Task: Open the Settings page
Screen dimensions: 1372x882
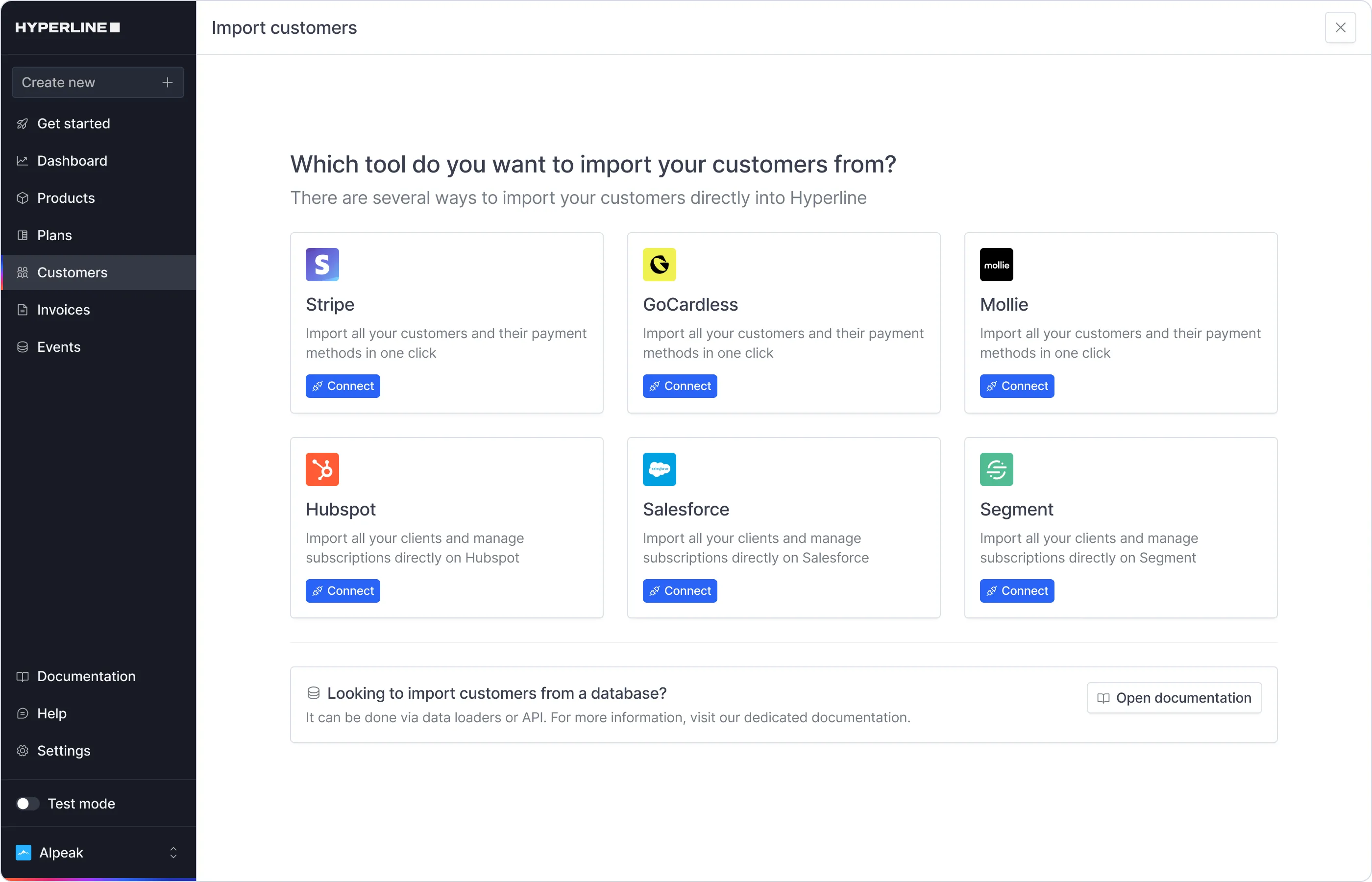Action: tap(64, 751)
